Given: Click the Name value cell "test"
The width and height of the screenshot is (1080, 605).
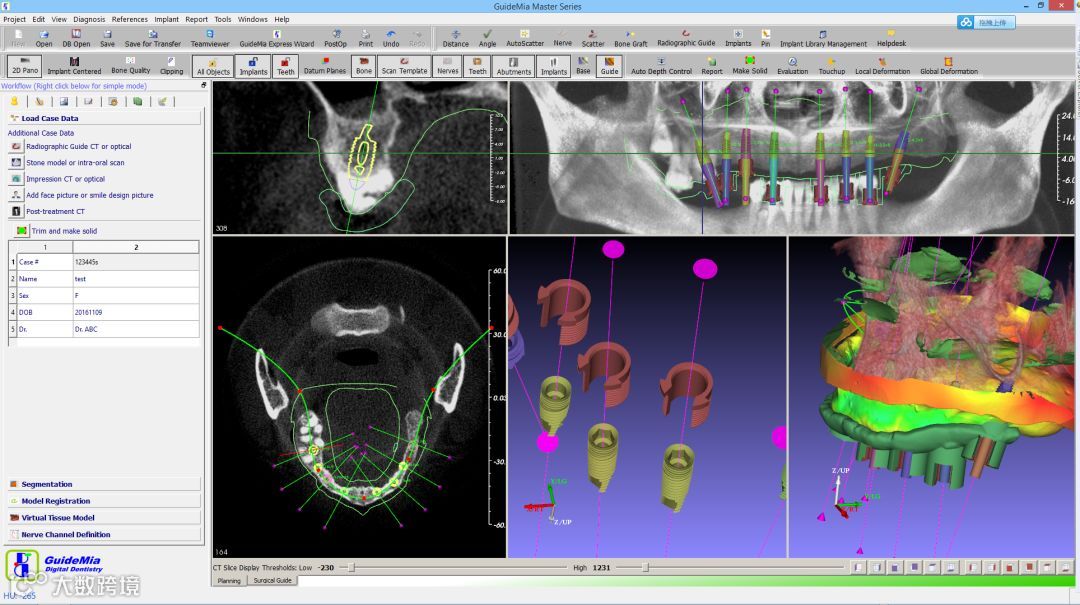Looking at the screenshot, I should [x=136, y=278].
